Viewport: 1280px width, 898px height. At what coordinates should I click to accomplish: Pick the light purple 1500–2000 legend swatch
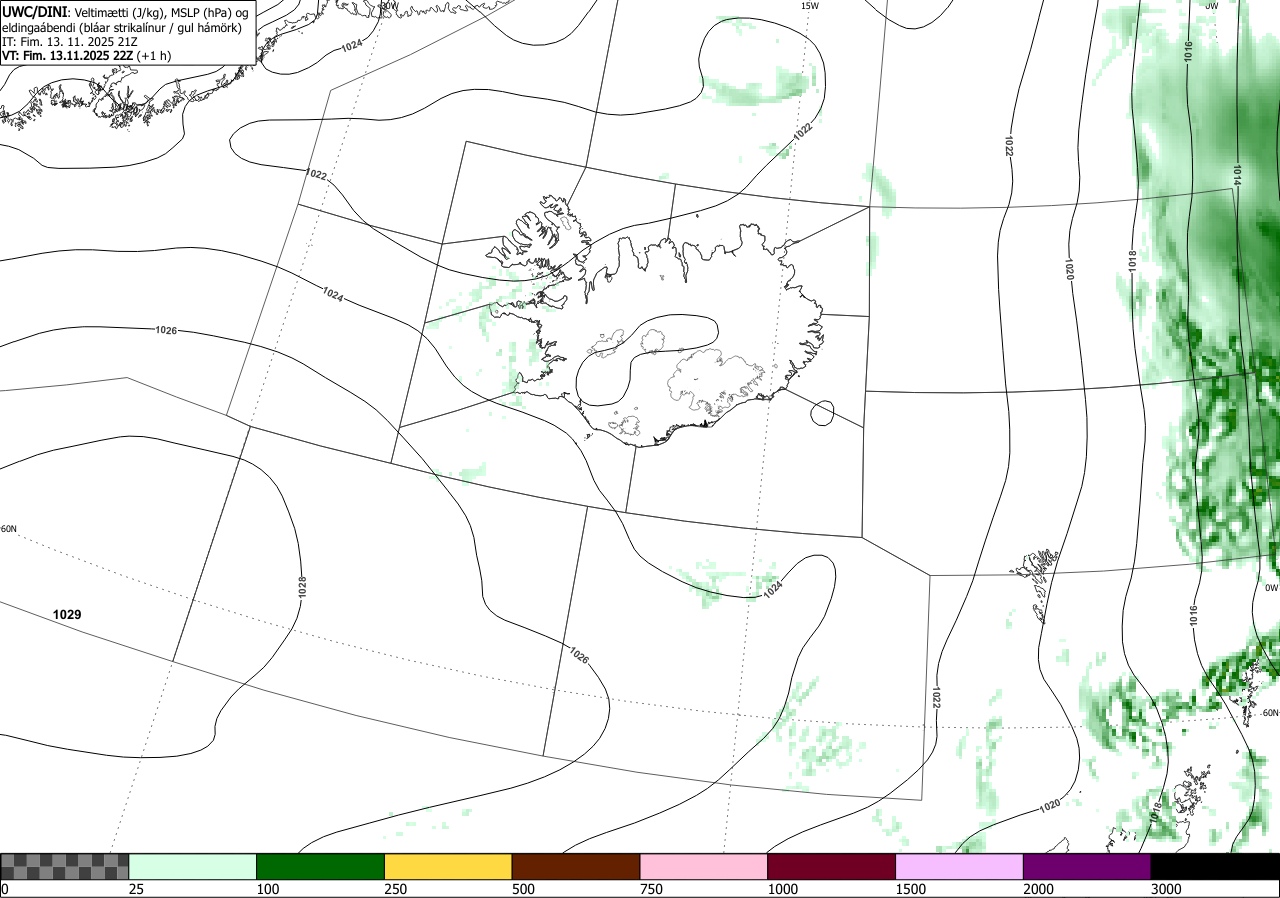coord(960,866)
